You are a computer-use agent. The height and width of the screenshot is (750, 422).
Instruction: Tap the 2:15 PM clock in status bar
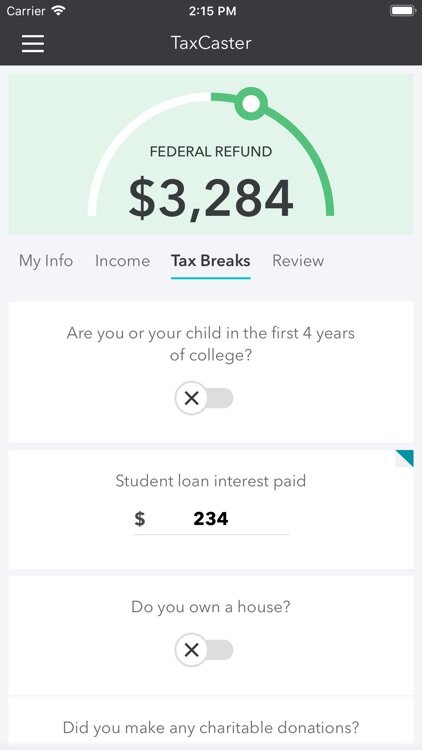[x=212, y=11]
